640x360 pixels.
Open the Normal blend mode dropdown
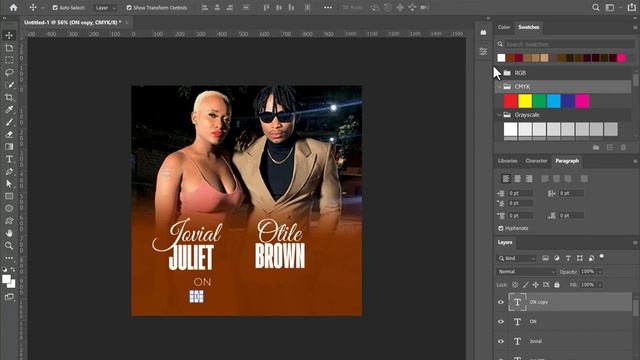click(x=526, y=272)
